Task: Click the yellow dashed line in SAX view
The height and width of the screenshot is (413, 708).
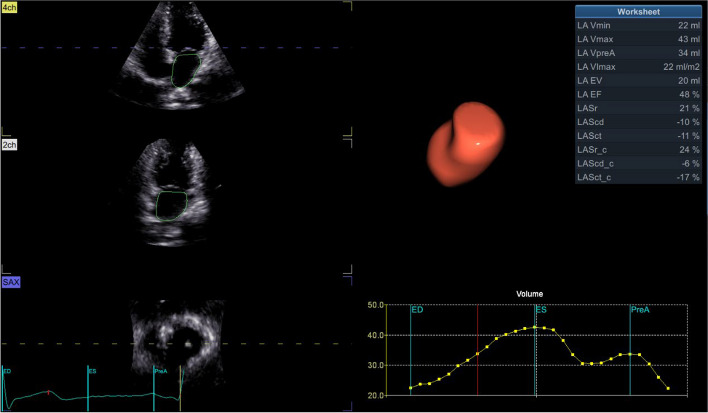Action: 176,344
